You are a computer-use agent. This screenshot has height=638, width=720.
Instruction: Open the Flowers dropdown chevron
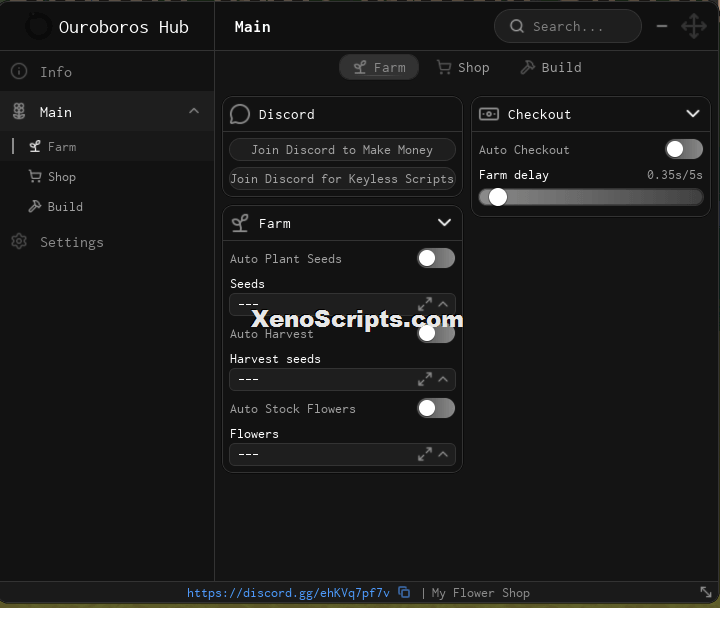[443, 454]
